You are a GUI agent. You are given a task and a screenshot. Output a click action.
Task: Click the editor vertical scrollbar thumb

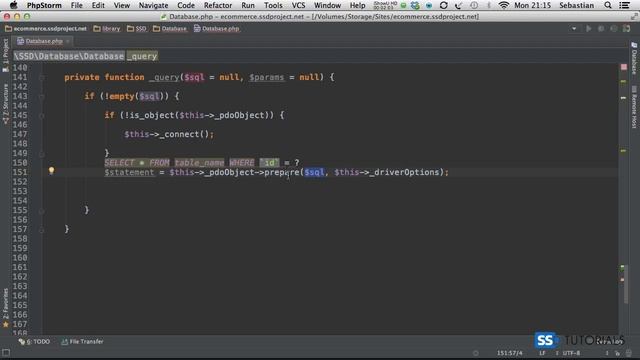coord(626,284)
